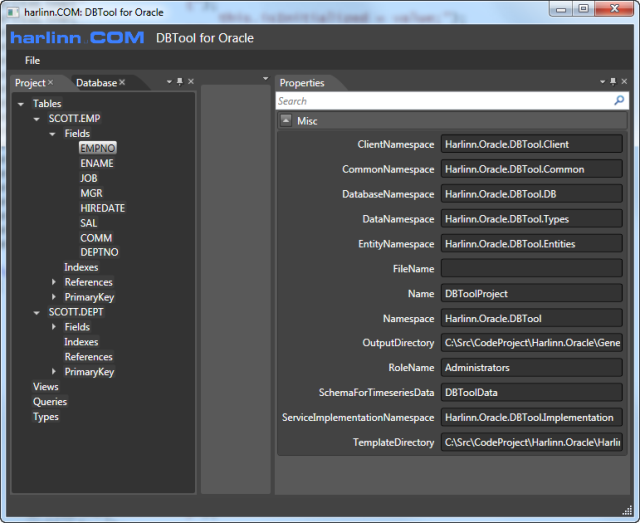Select Indexes under SCOTT.EMP
This screenshot has width=640, height=523.
(81, 267)
